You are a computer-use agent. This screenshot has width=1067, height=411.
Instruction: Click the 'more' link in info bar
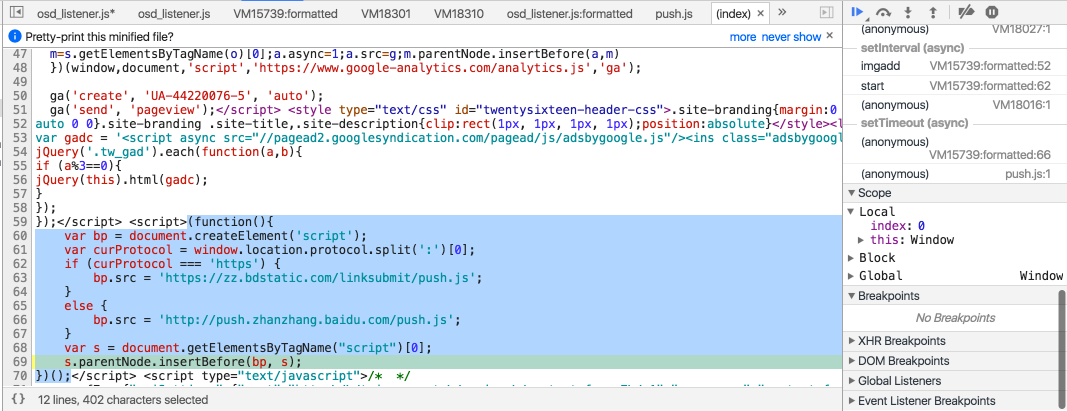click(742, 37)
